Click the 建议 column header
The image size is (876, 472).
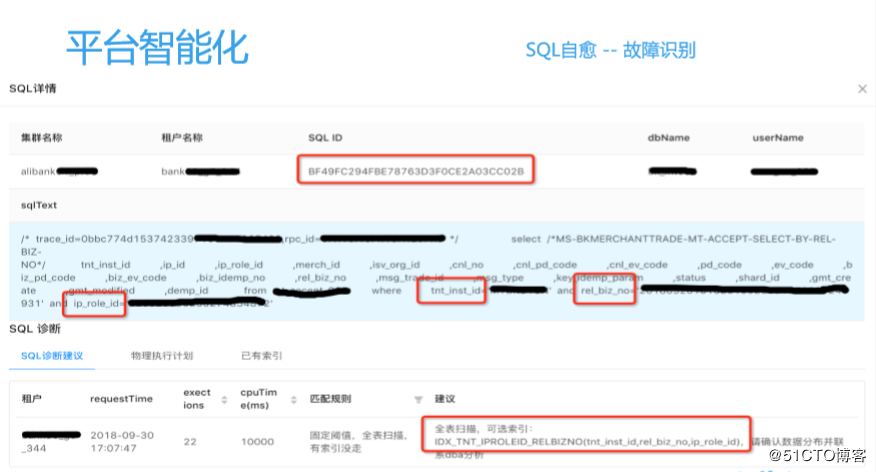(445, 399)
